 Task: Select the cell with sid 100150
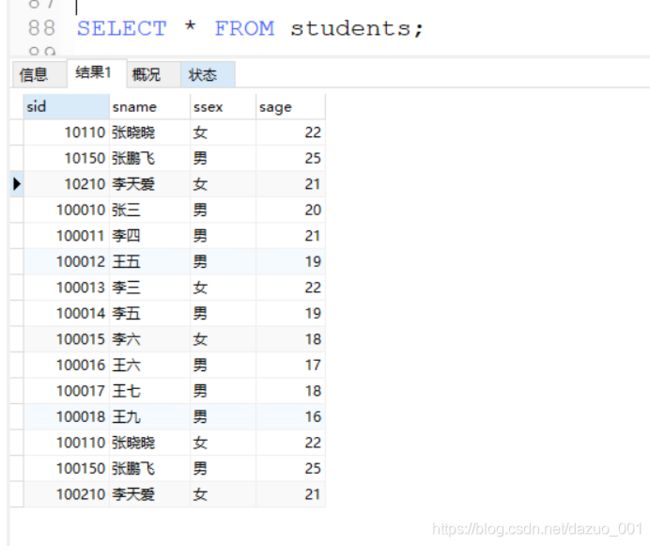pos(66,468)
